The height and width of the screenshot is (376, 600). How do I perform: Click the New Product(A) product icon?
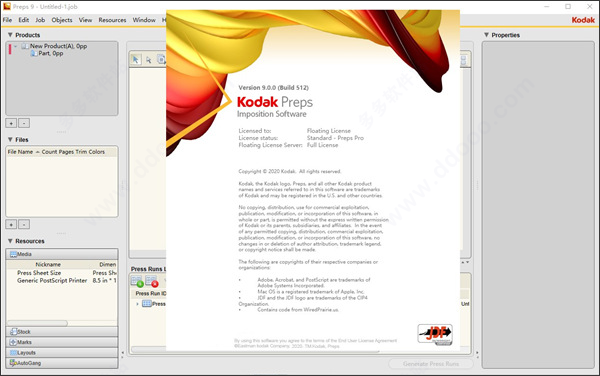25,46
